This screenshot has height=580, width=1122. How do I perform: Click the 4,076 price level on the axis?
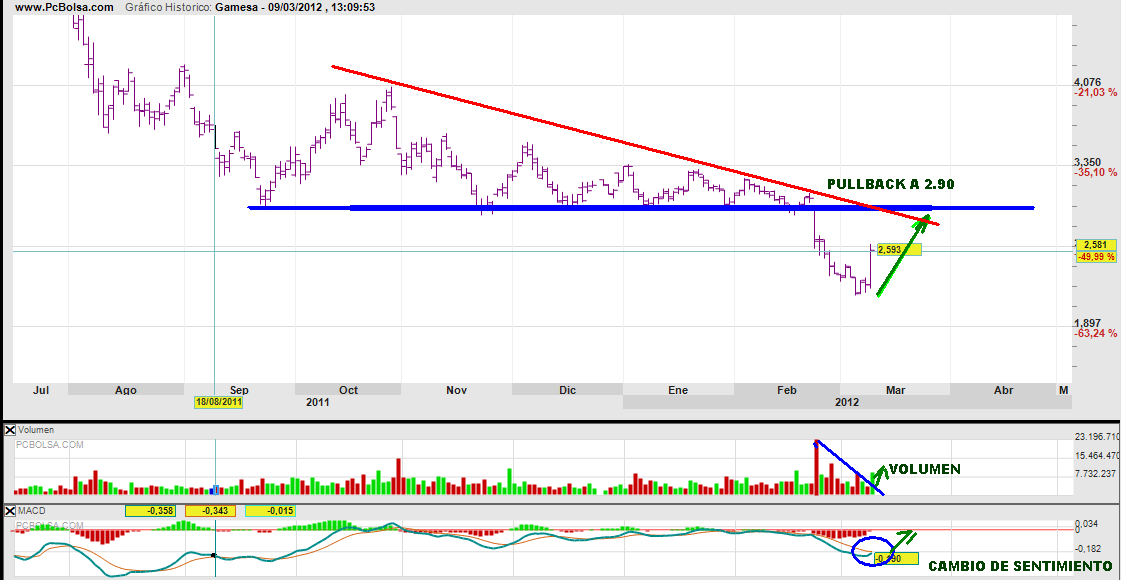pos(1086,82)
